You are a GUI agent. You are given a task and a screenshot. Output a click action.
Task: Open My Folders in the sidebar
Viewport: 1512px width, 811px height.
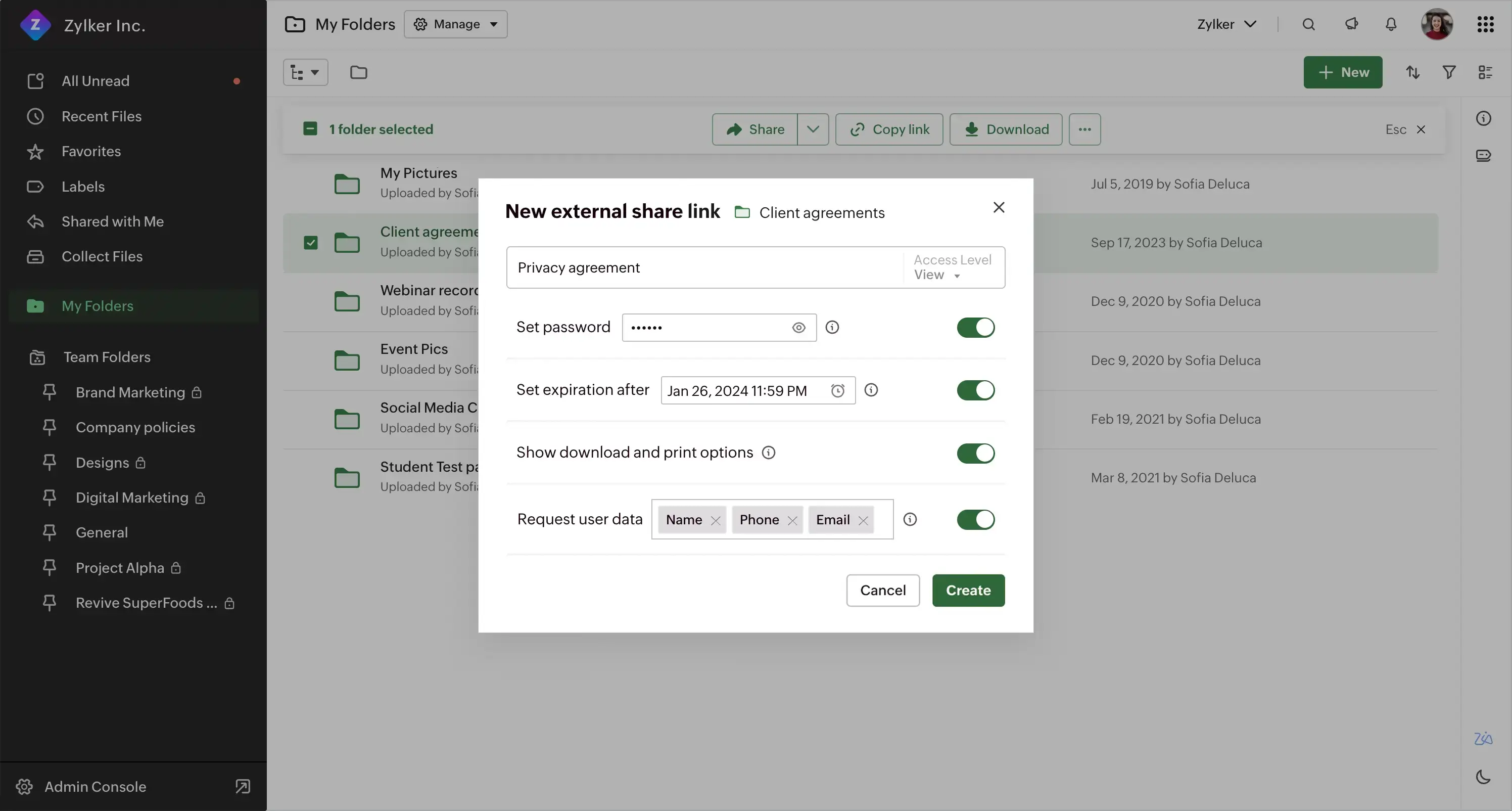pyautogui.click(x=96, y=306)
